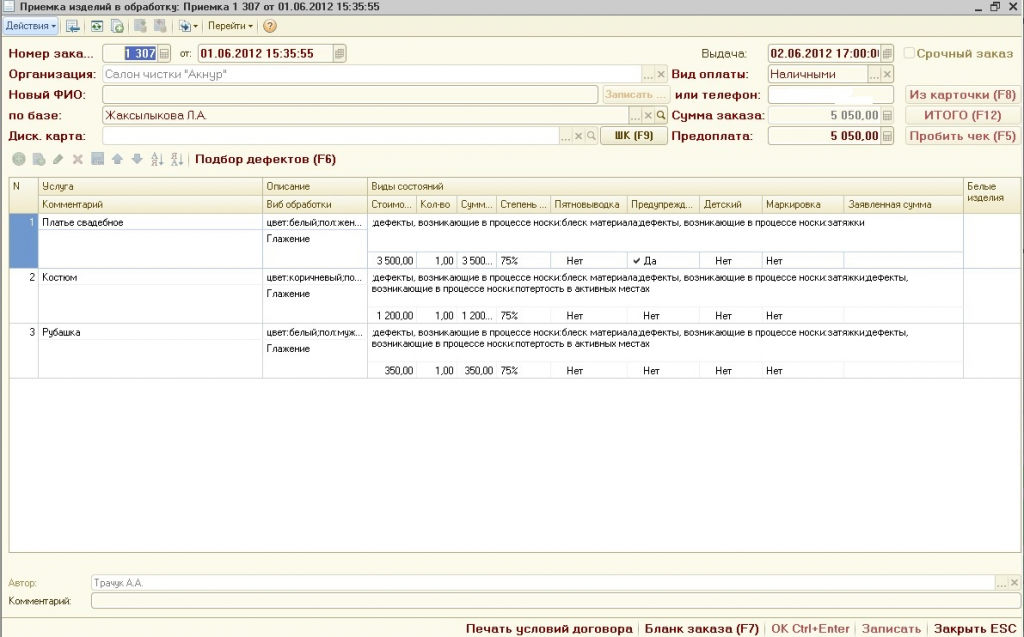The image size is (1024, 637).
Task: Move row up with the up arrow icon
Action: pos(118,159)
